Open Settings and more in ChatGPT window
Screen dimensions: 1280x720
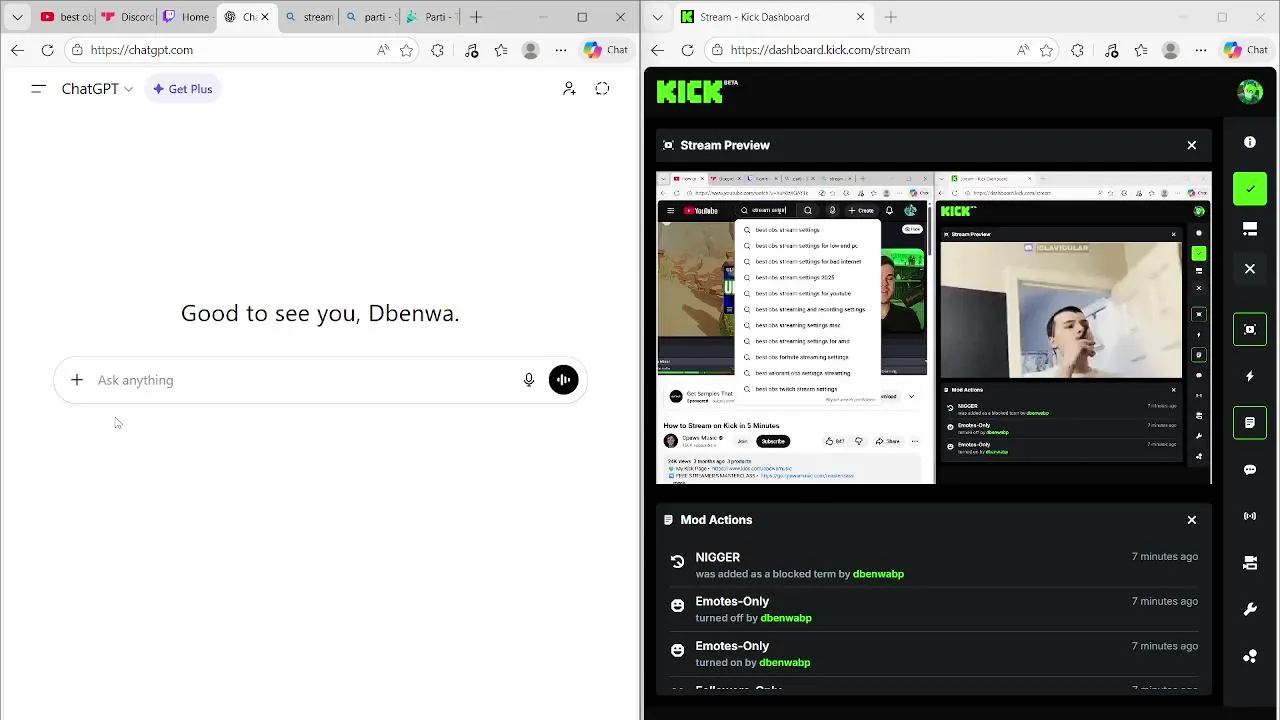click(561, 50)
